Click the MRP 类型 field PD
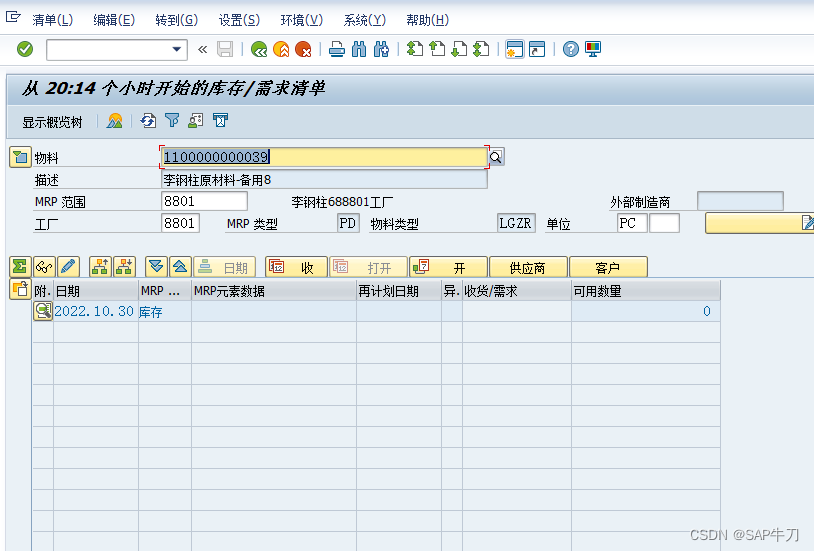The width and height of the screenshot is (814, 551). [348, 223]
